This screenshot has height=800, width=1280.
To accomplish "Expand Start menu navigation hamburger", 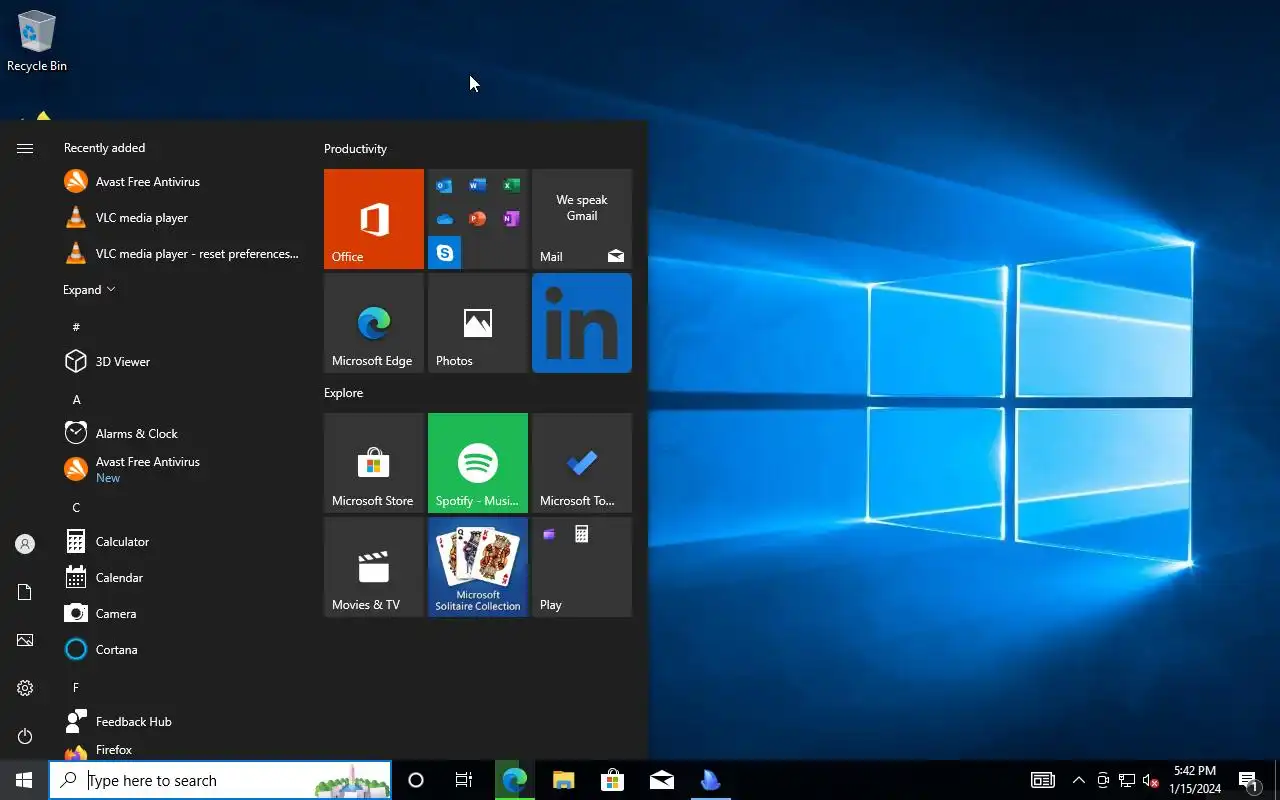I will [x=25, y=148].
